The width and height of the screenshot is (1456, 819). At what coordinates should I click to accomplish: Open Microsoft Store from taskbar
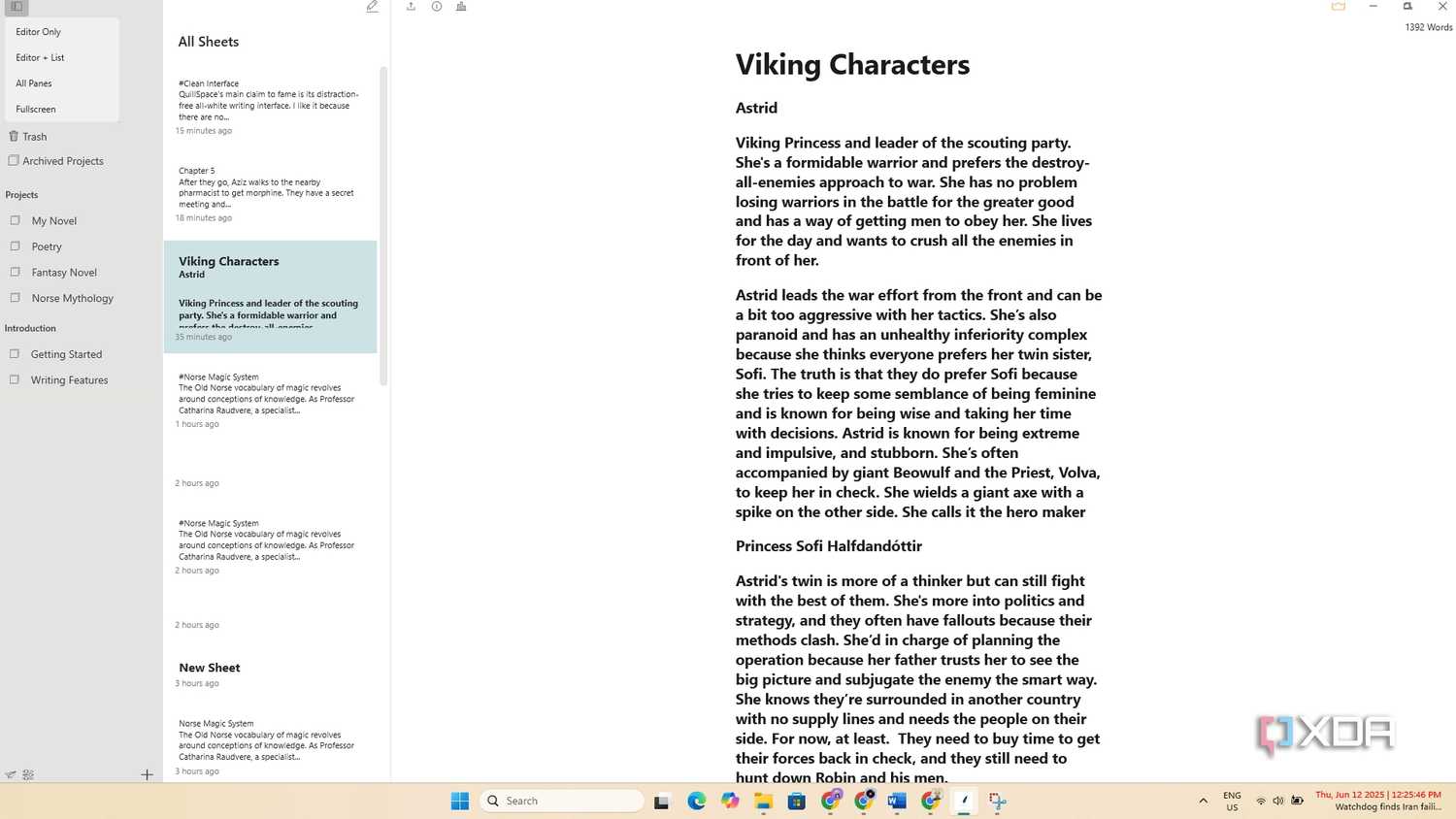point(797,801)
